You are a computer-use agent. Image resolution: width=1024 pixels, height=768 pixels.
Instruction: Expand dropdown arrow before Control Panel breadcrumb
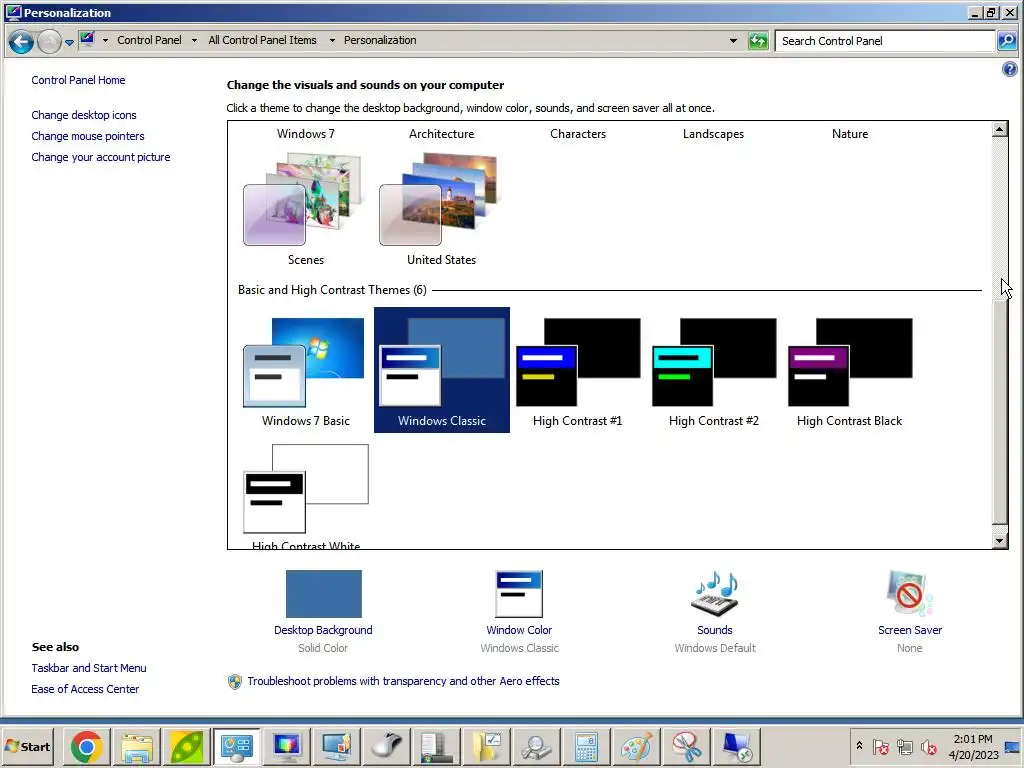(x=105, y=40)
